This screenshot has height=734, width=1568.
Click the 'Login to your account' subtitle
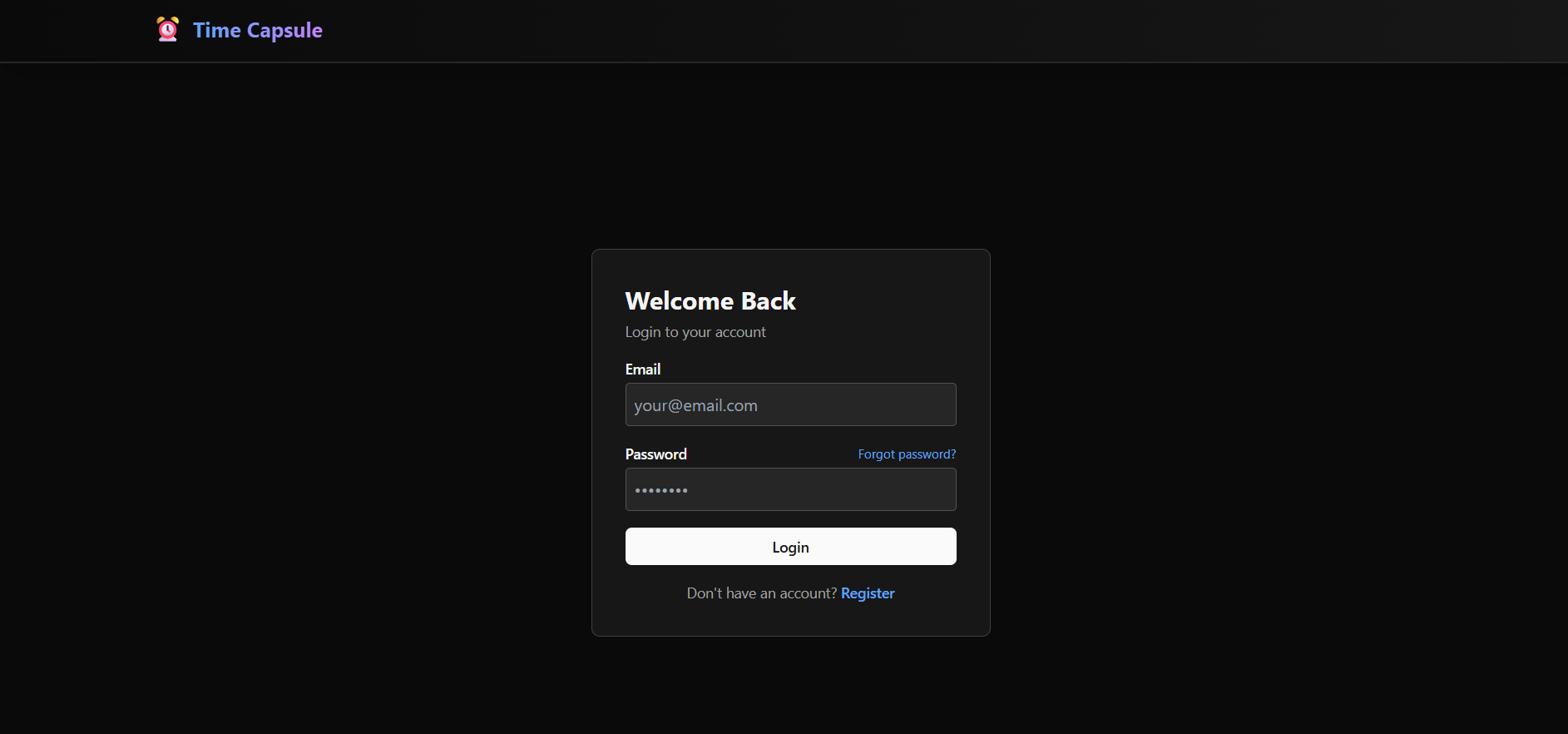(x=695, y=332)
